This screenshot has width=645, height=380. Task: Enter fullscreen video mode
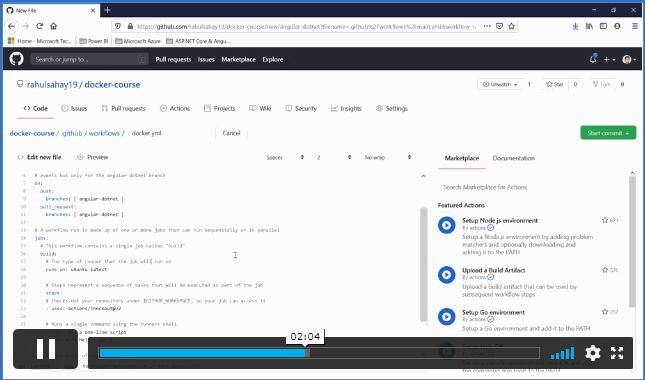tap(617, 353)
